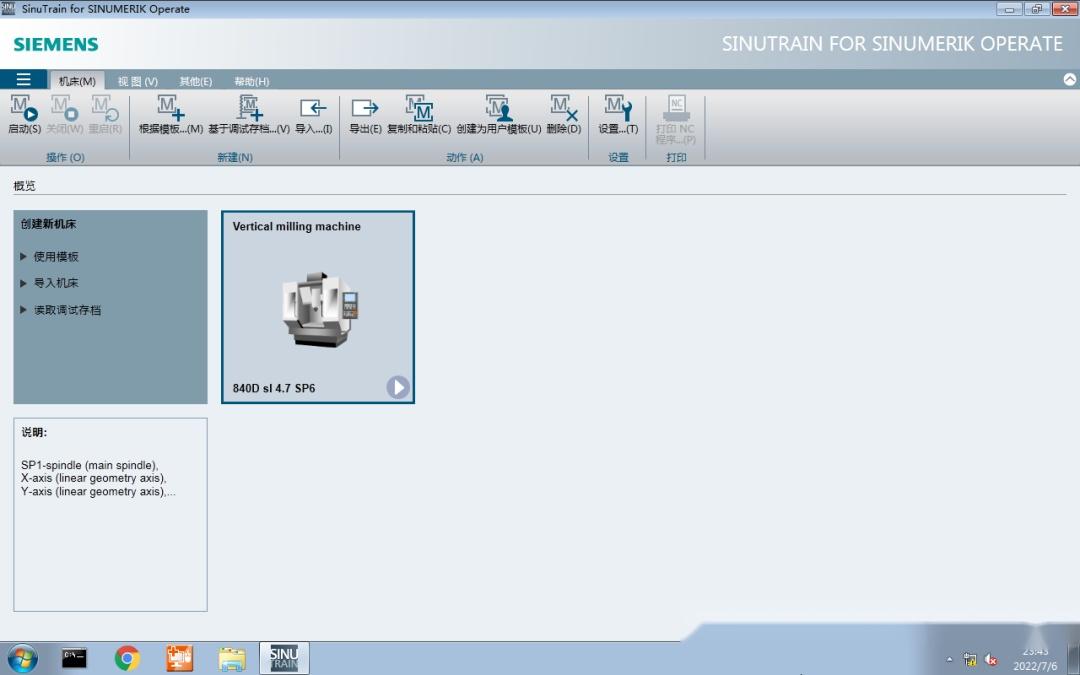Open the Windows Start button
The image size is (1080, 675).
point(22,658)
